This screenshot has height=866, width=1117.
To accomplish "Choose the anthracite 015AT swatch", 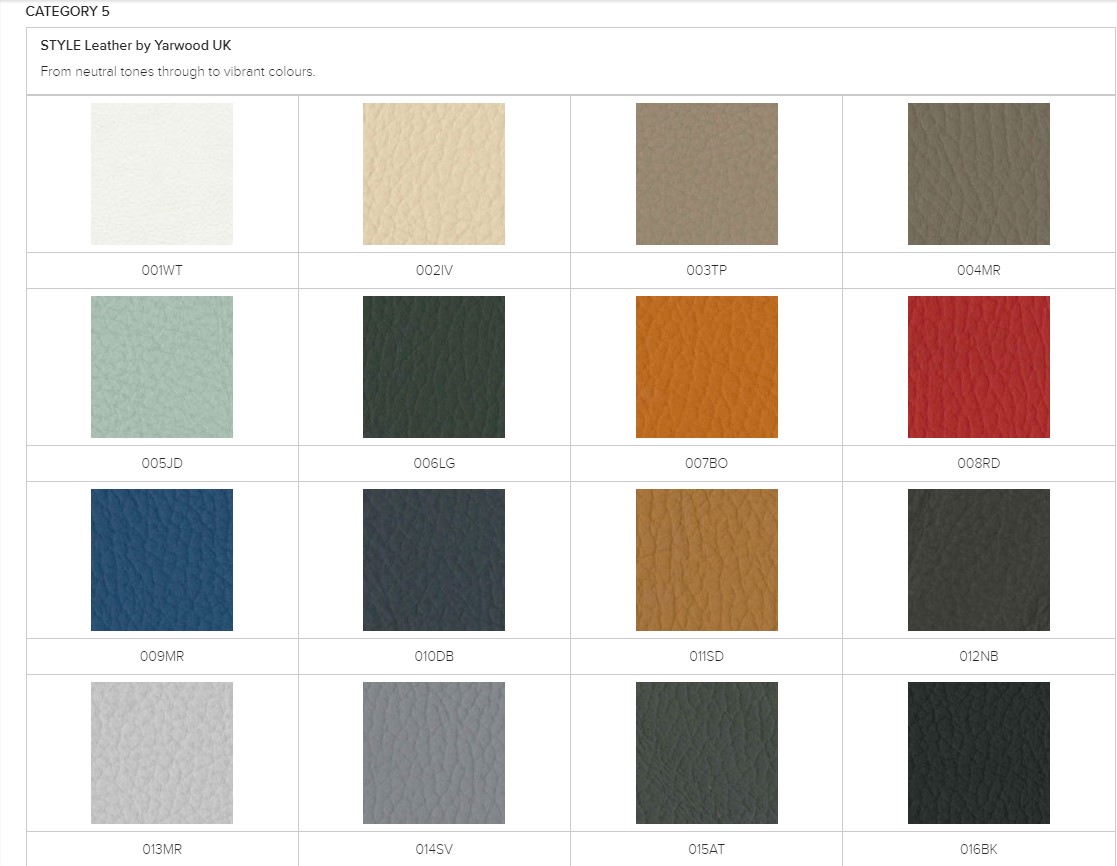I will [x=706, y=753].
